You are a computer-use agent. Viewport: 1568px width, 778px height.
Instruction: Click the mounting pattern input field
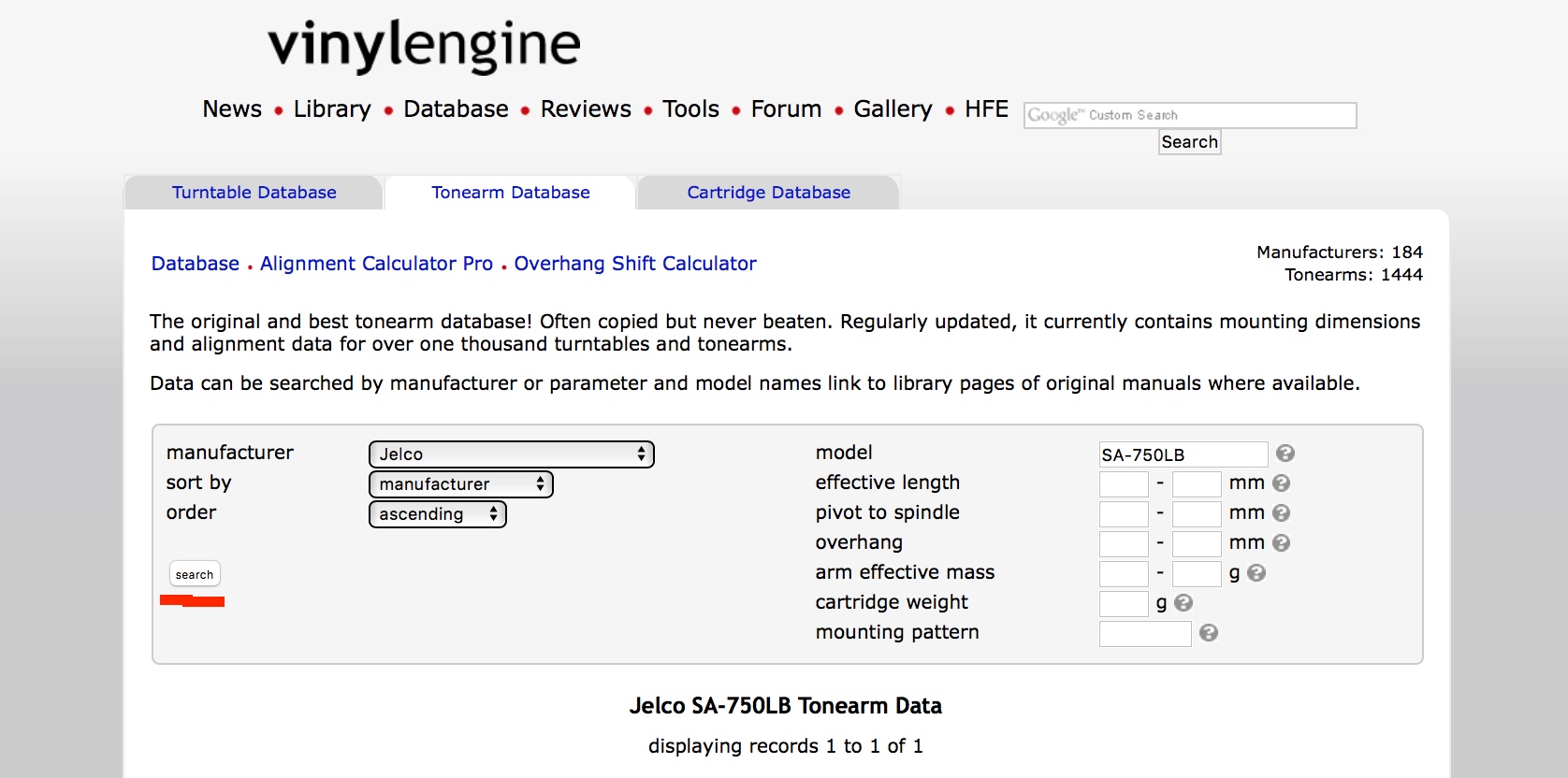1145,634
